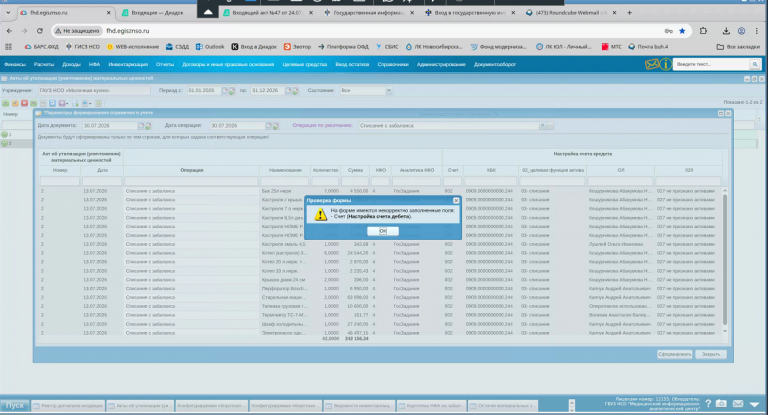Screen dimensions: 768x415
Task: Open the Состояние dropdown
Action: [x=388, y=91]
